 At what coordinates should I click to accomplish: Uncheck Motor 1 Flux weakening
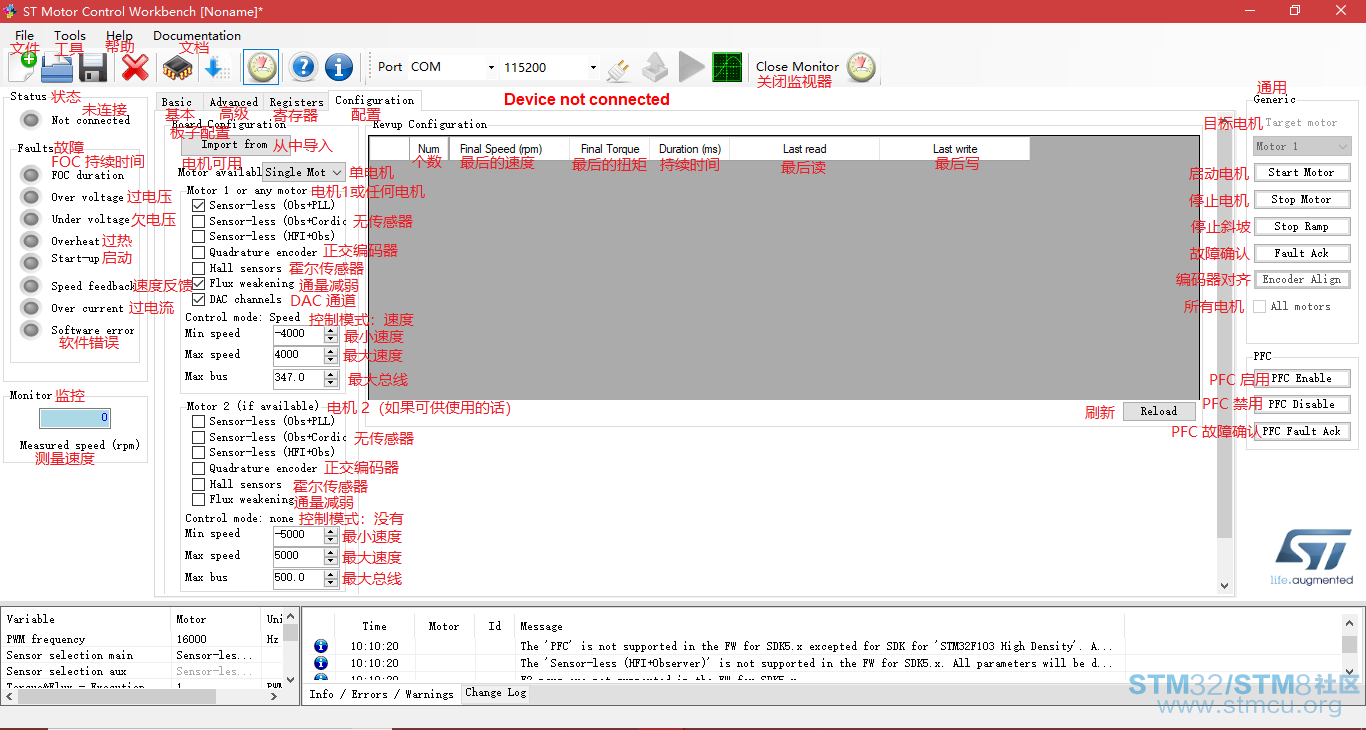click(x=199, y=283)
